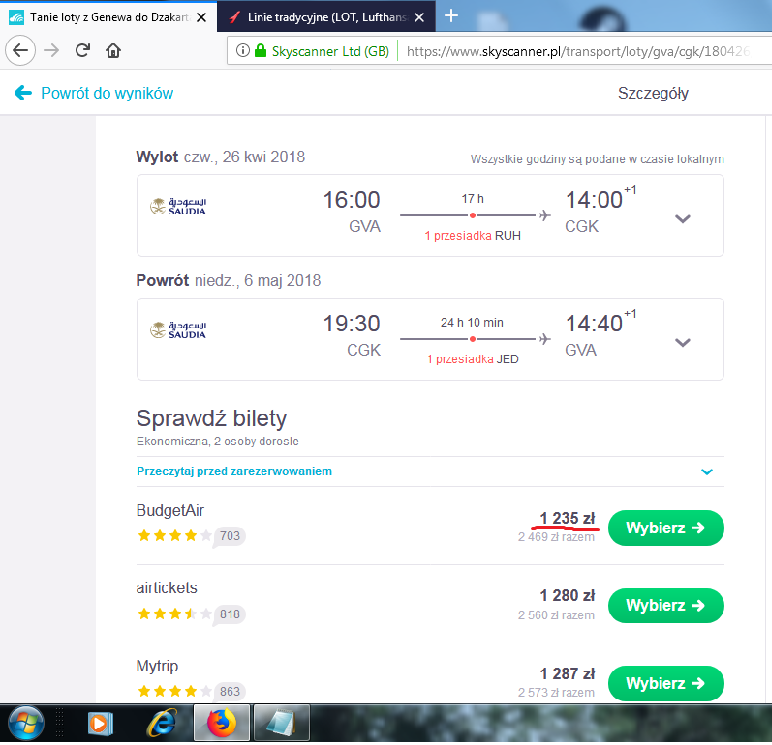Click BudgetAir star rating
The width and height of the screenshot is (772, 745).
[x=174, y=535]
